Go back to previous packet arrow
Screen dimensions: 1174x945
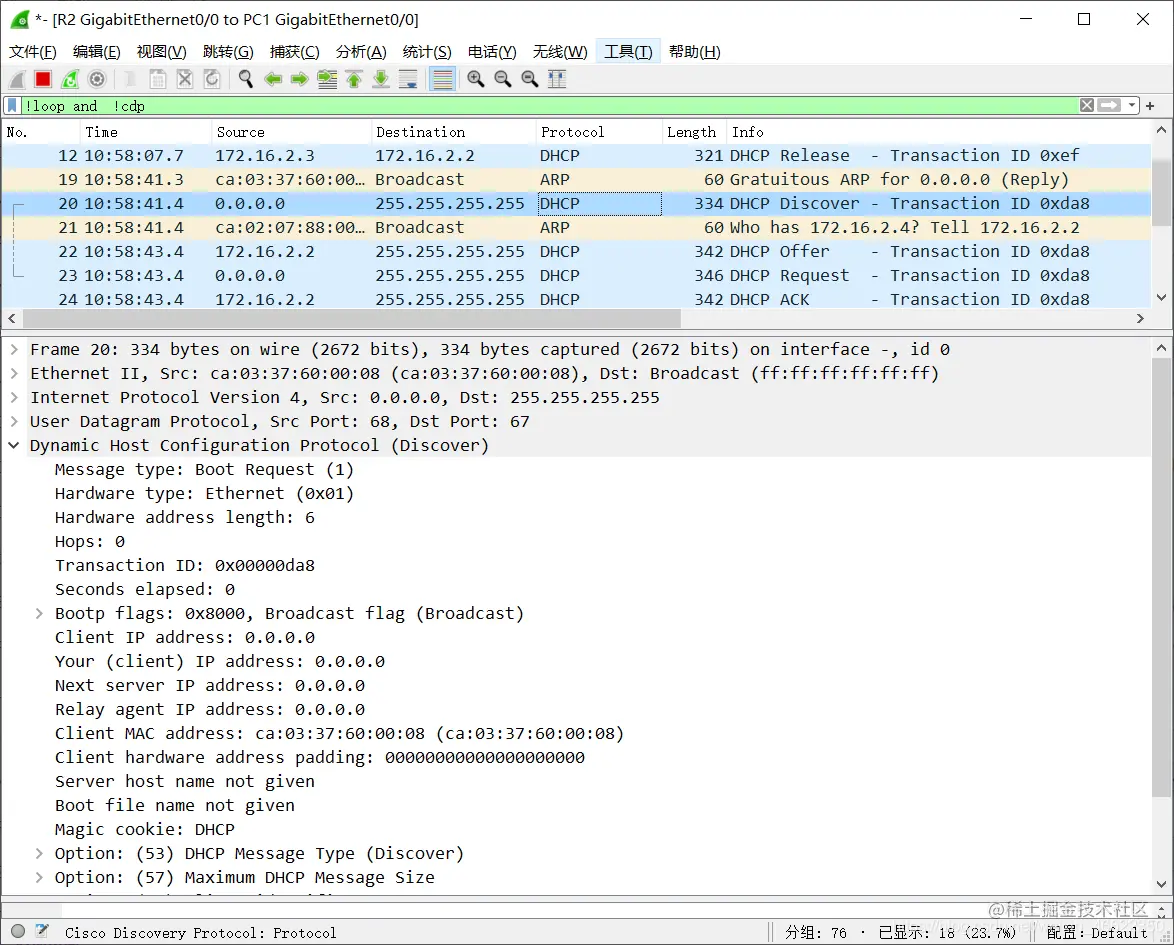point(273,79)
